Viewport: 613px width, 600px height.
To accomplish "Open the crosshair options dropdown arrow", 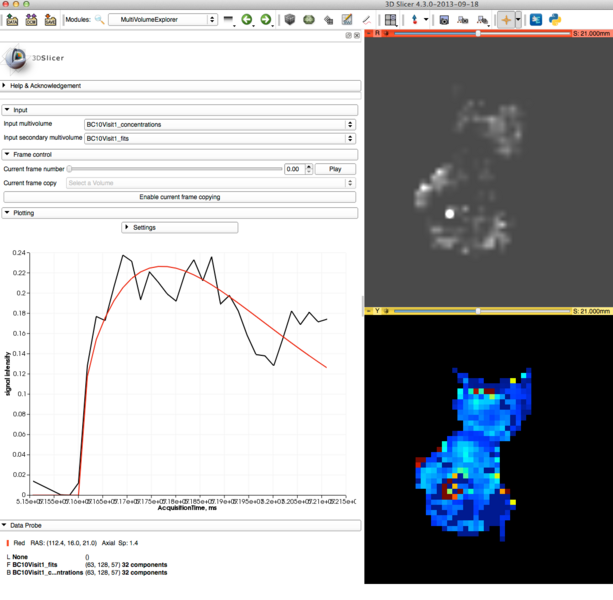I will point(518,20).
